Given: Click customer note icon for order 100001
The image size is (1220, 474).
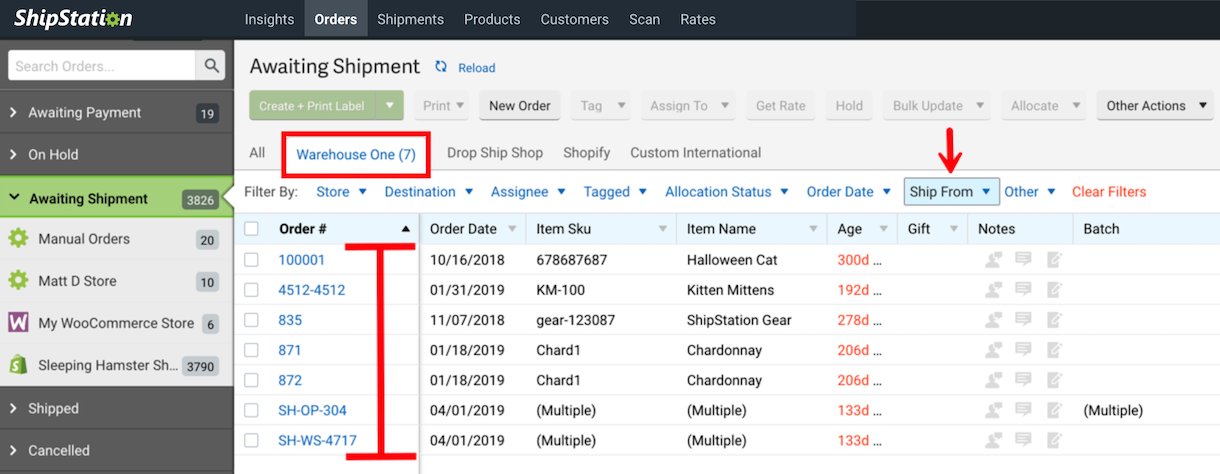Looking at the screenshot, I should click(x=993, y=260).
